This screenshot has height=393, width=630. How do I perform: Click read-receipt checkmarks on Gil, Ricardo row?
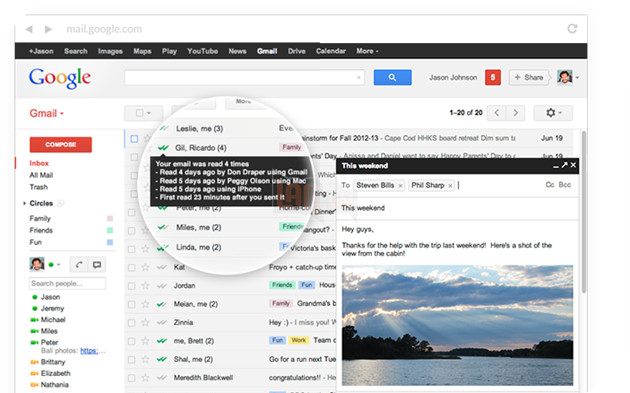pos(163,148)
